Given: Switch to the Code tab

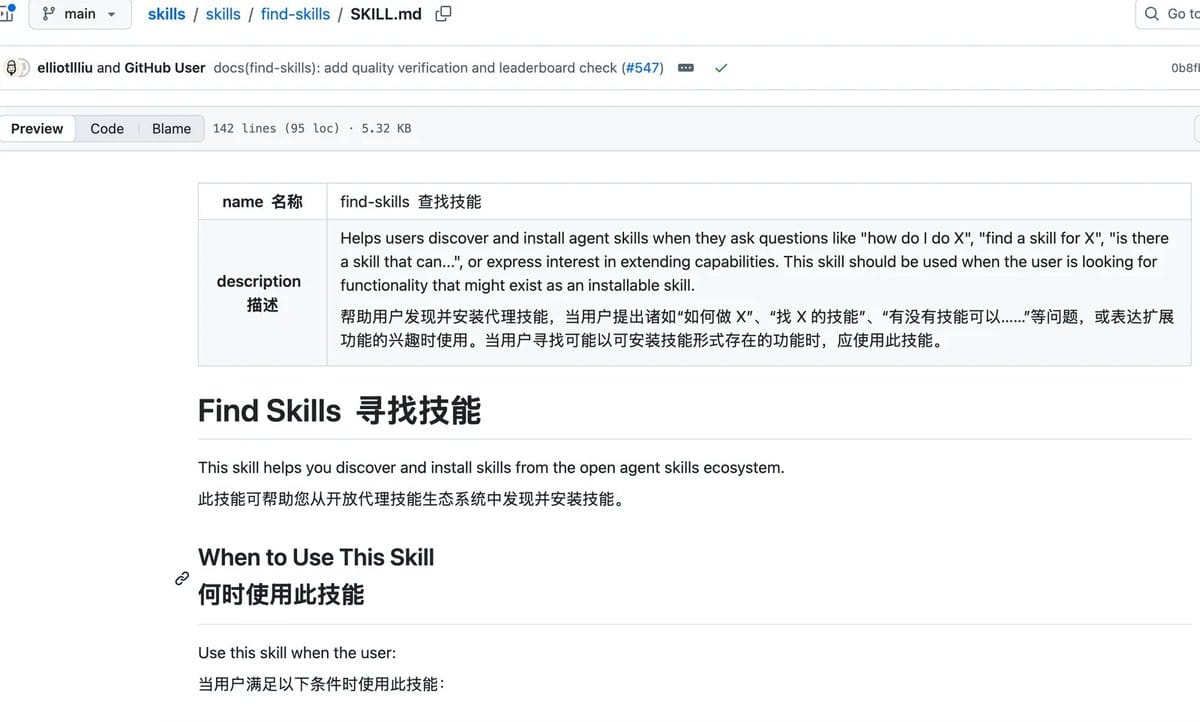Looking at the screenshot, I should tap(107, 128).
